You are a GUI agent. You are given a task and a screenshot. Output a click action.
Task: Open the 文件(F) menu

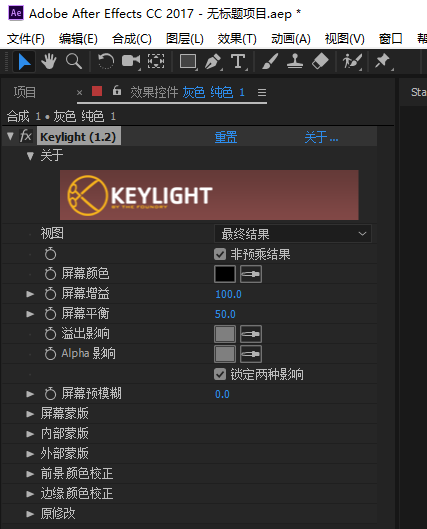pyautogui.click(x=26, y=39)
